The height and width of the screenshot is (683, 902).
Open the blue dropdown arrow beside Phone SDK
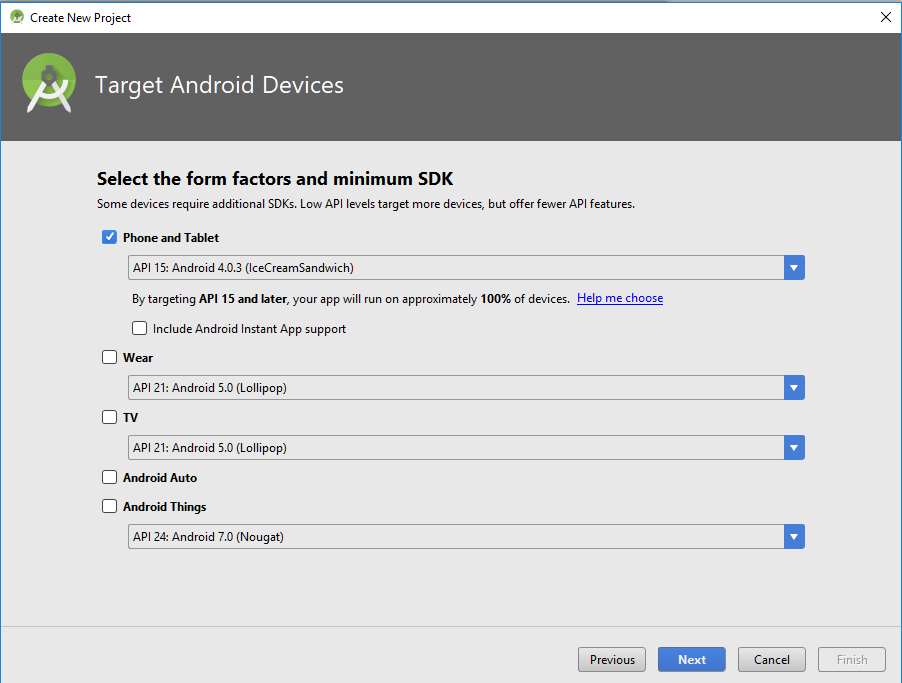[x=793, y=267]
